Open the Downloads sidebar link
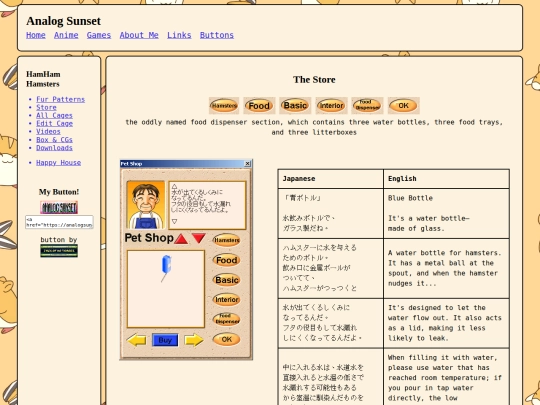540x405 pixels. point(54,147)
